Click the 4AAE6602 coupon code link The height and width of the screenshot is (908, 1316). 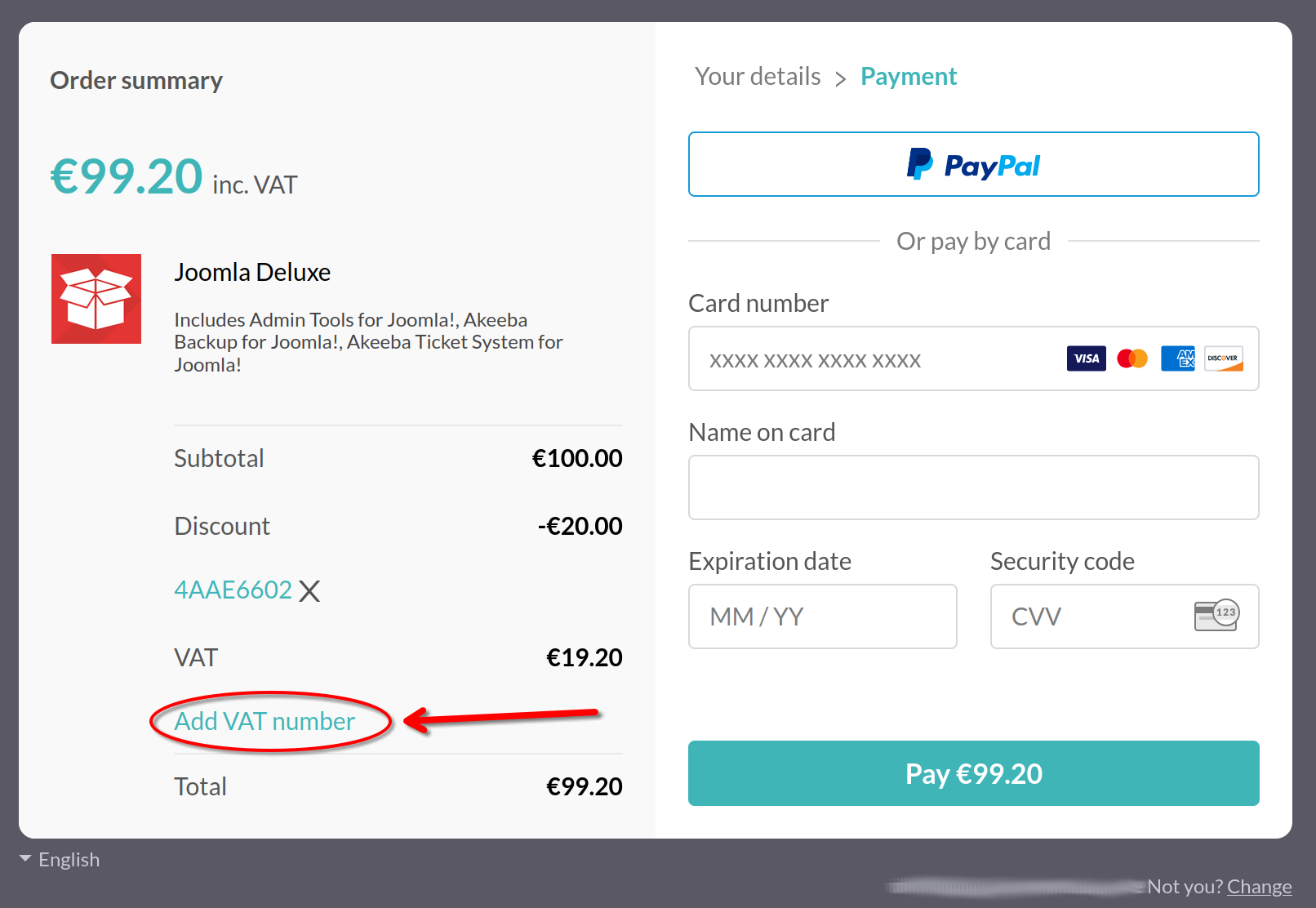(233, 590)
